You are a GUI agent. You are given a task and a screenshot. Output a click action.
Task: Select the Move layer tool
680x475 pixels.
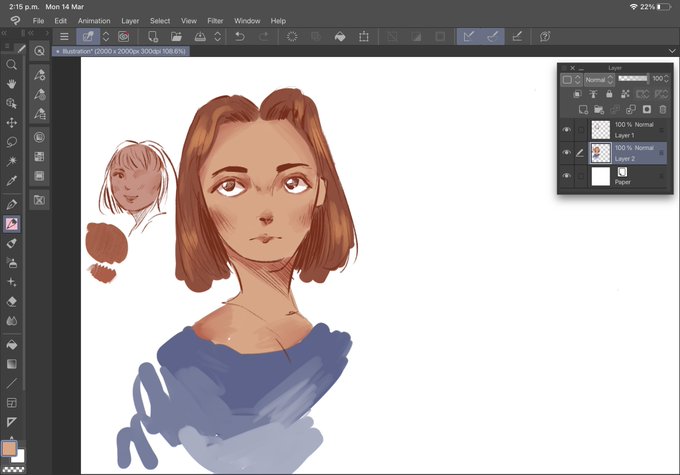pos(12,123)
